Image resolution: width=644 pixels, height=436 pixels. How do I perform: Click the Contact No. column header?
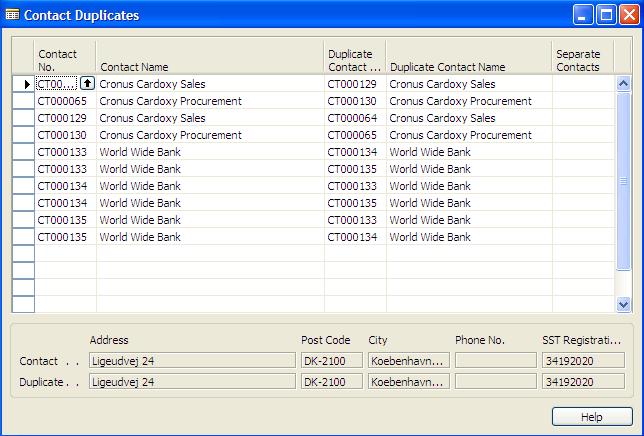65,57
